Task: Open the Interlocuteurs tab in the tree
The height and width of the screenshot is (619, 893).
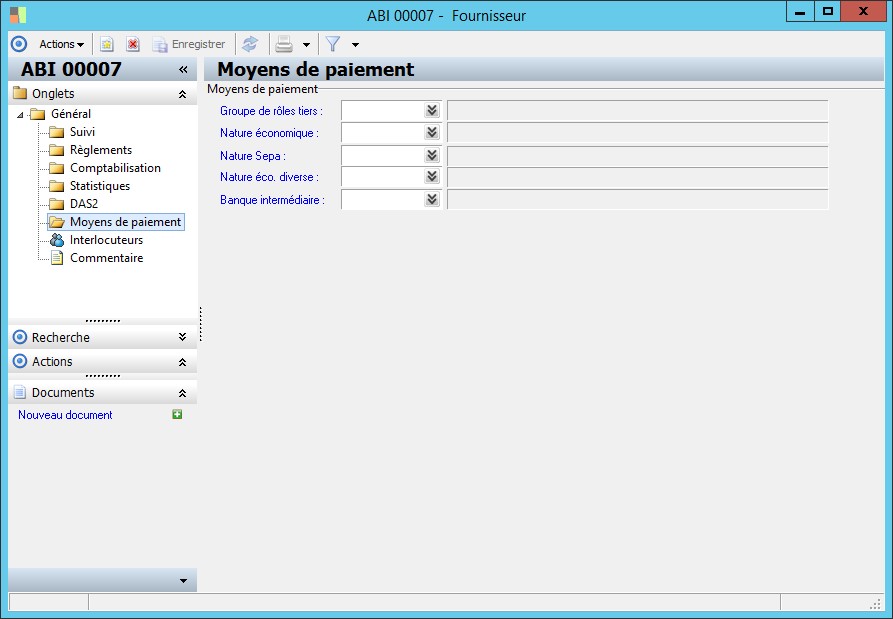Action: 106,240
